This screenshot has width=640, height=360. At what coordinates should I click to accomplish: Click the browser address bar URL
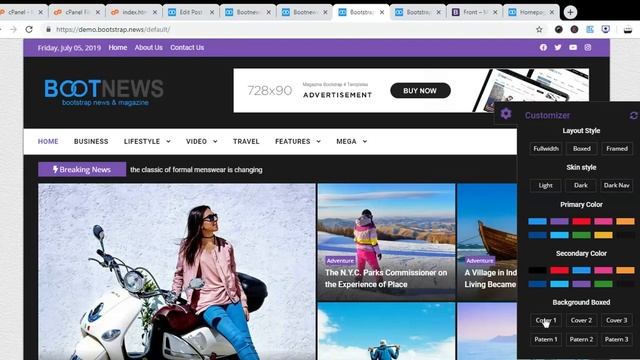(x=113, y=29)
